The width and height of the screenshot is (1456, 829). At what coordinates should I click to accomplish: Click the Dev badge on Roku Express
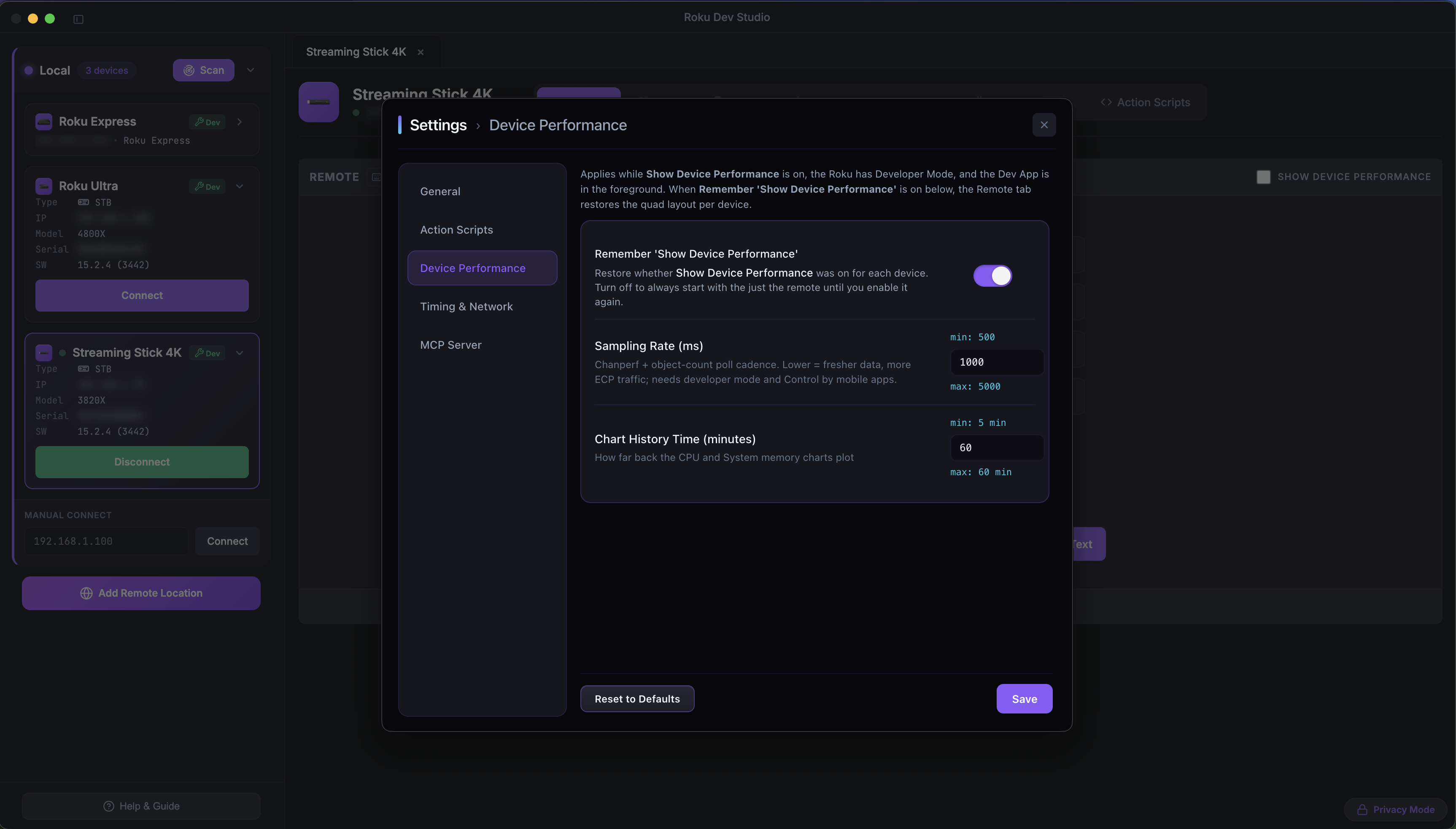pyautogui.click(x=207, y=122)
